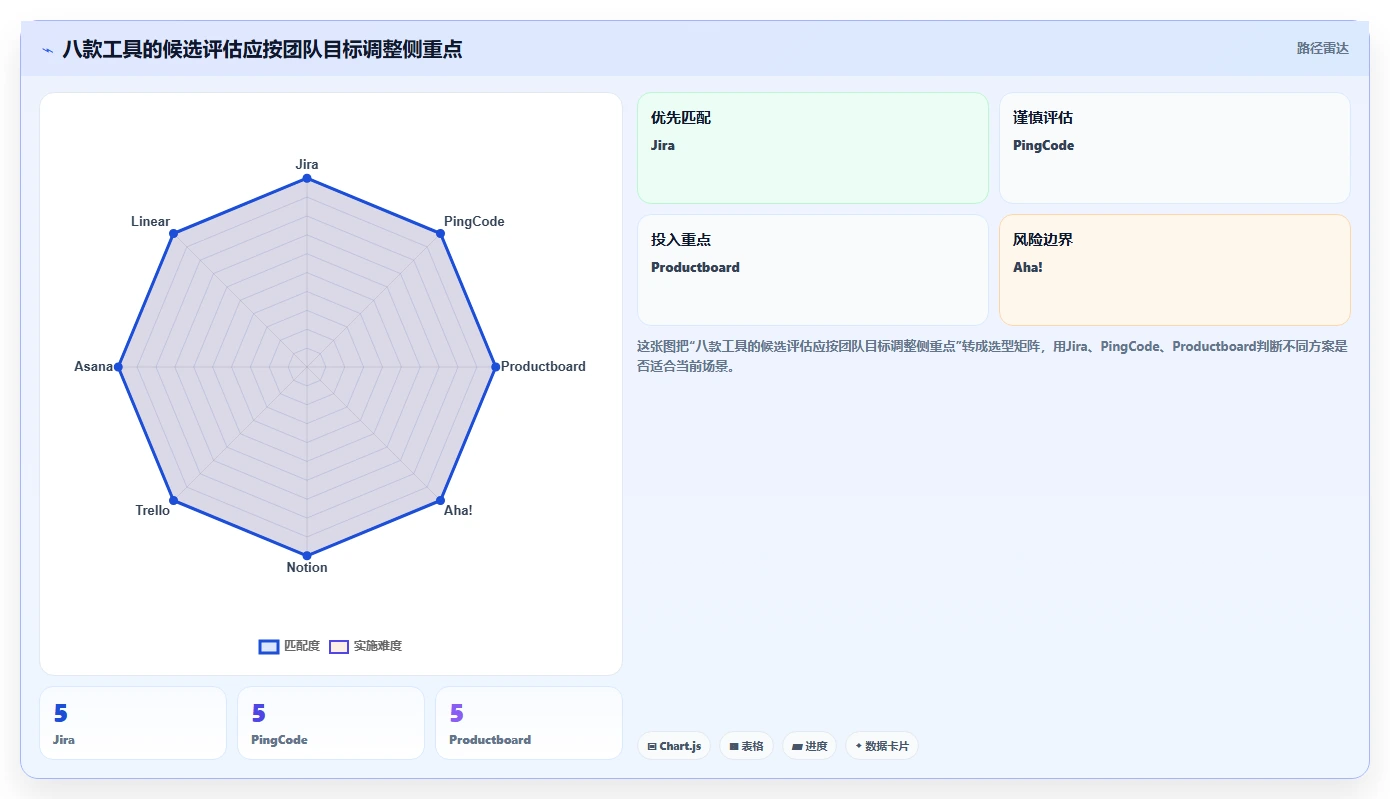Click the 表格 tag chip
1390x799 pixels.
(x=746, y=746)
